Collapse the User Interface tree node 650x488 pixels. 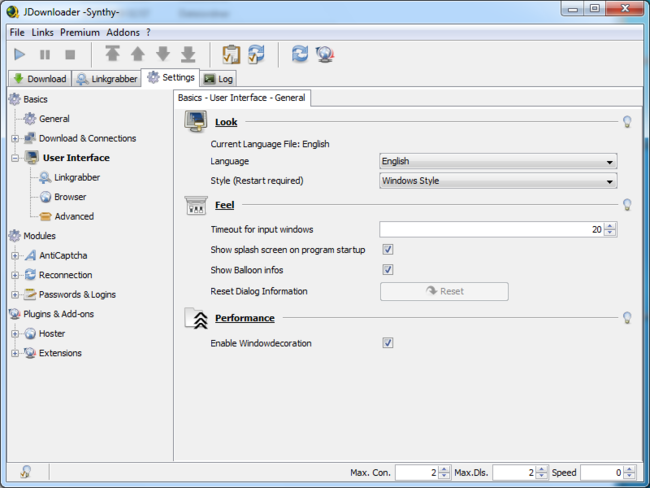[15, 158]
